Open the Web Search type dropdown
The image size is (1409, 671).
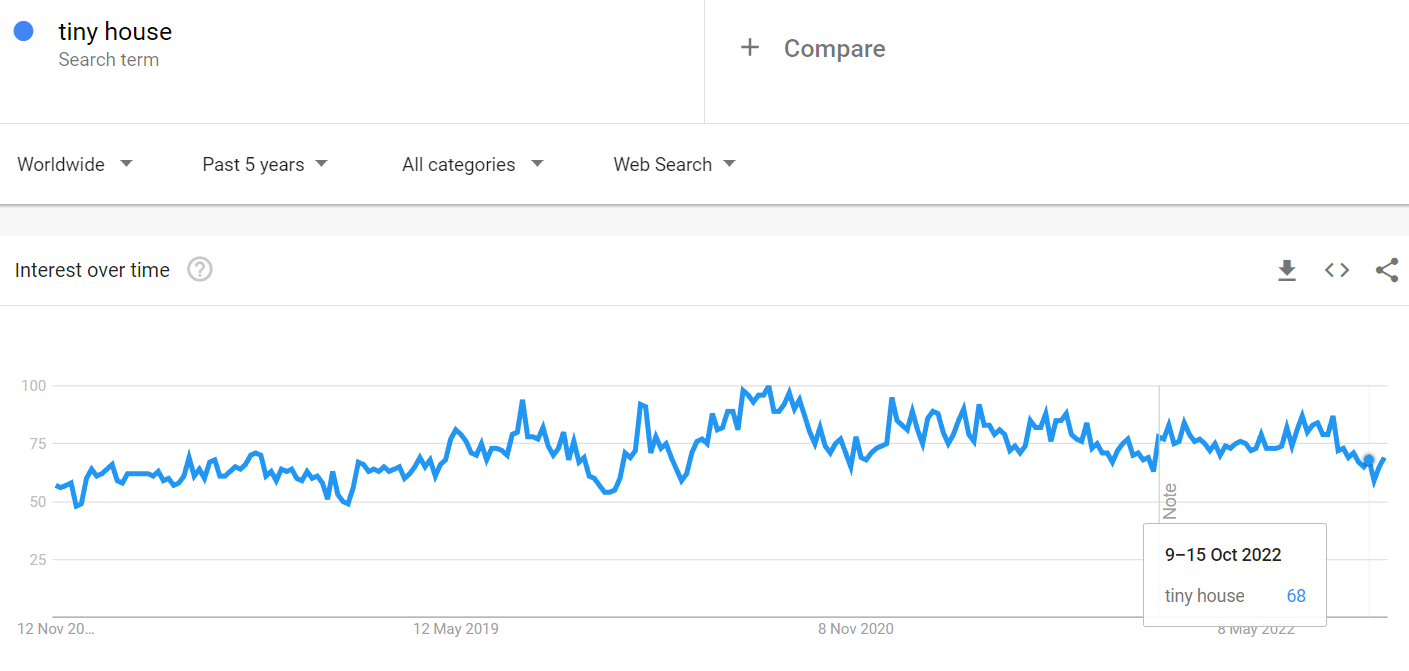pos(674,164)
